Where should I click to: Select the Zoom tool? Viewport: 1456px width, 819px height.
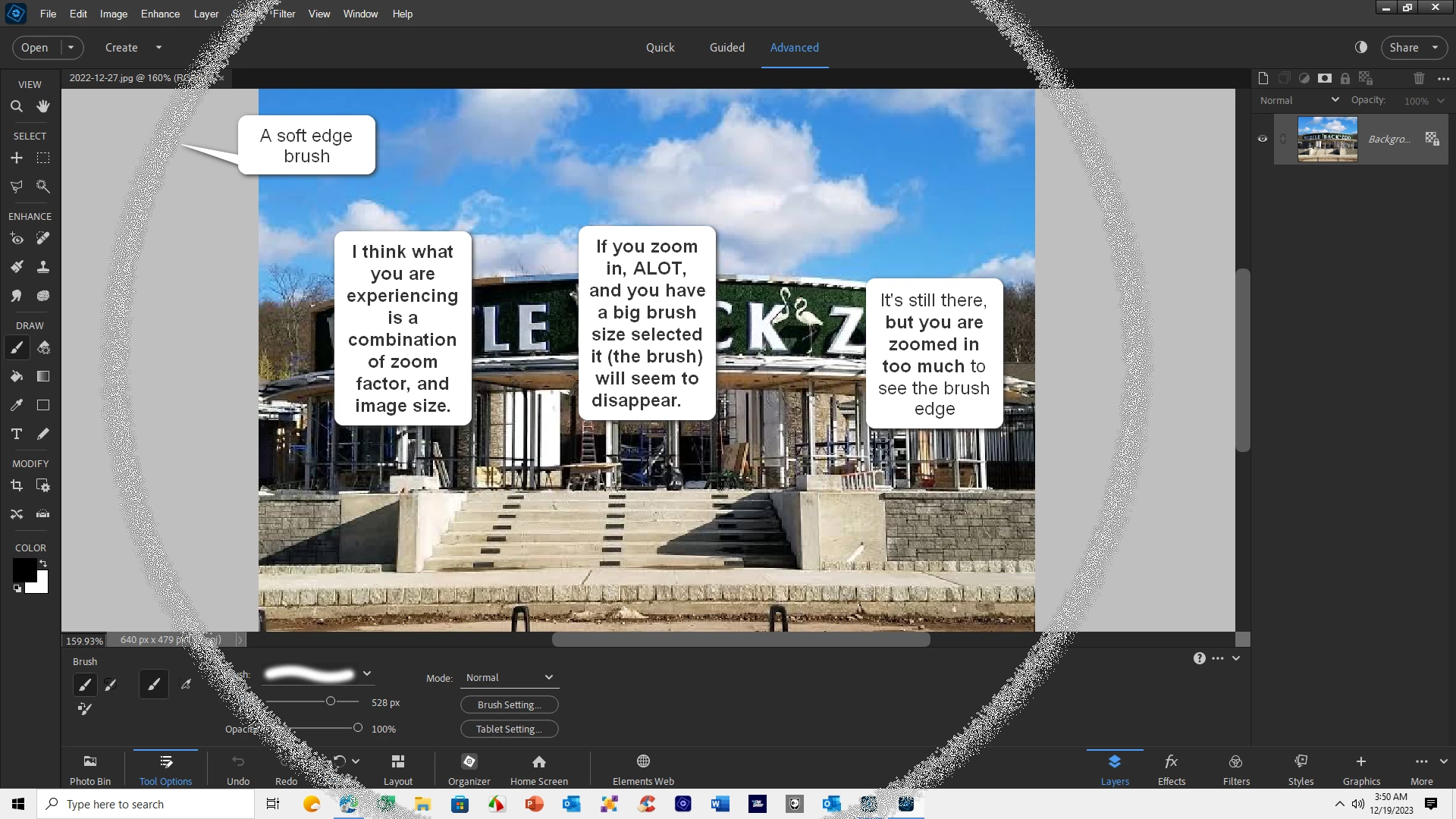(x=16, y=107)
